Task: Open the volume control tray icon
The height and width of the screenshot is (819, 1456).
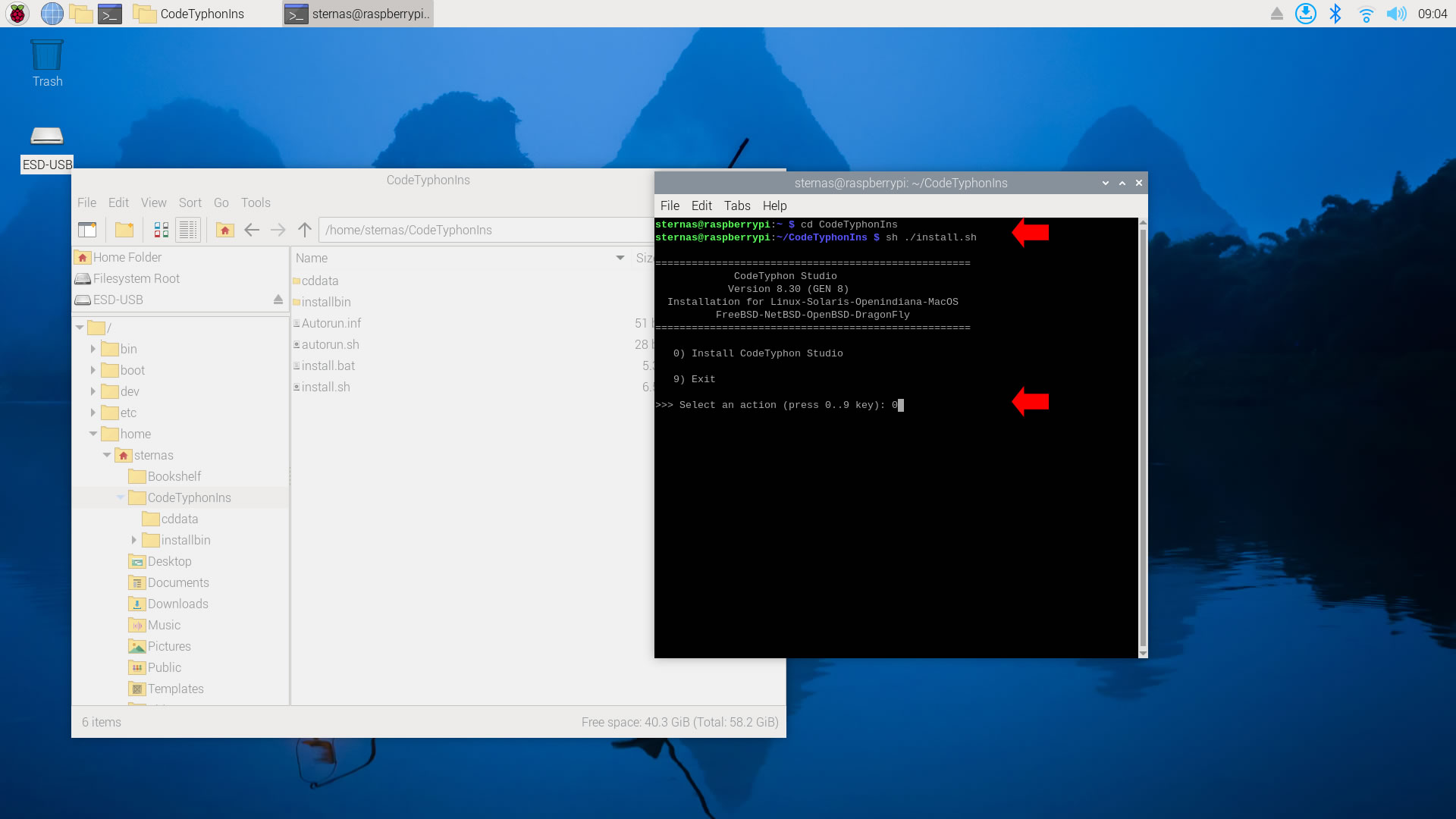Action: [1396, 14]
